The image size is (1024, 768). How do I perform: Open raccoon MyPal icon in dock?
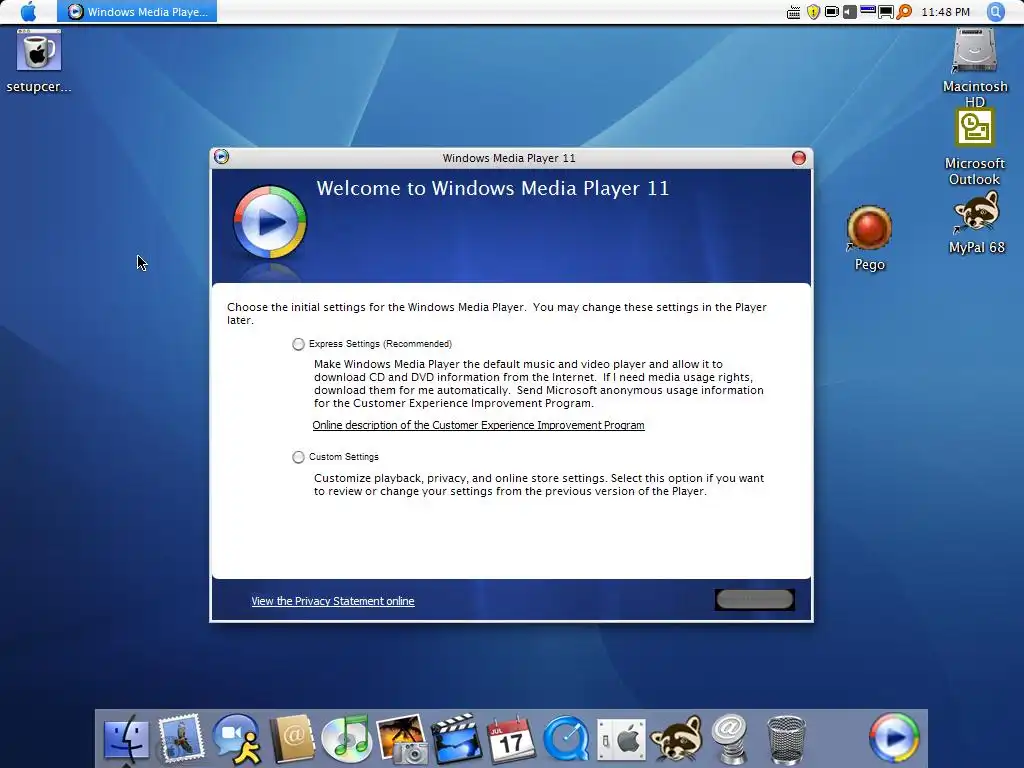pos(676,739)
